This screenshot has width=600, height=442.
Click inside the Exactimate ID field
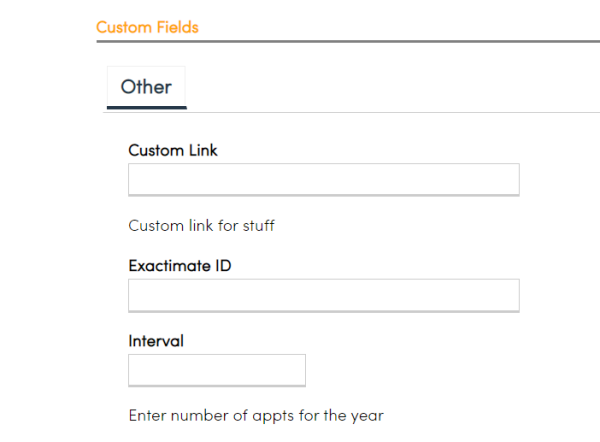click(323, 295)
